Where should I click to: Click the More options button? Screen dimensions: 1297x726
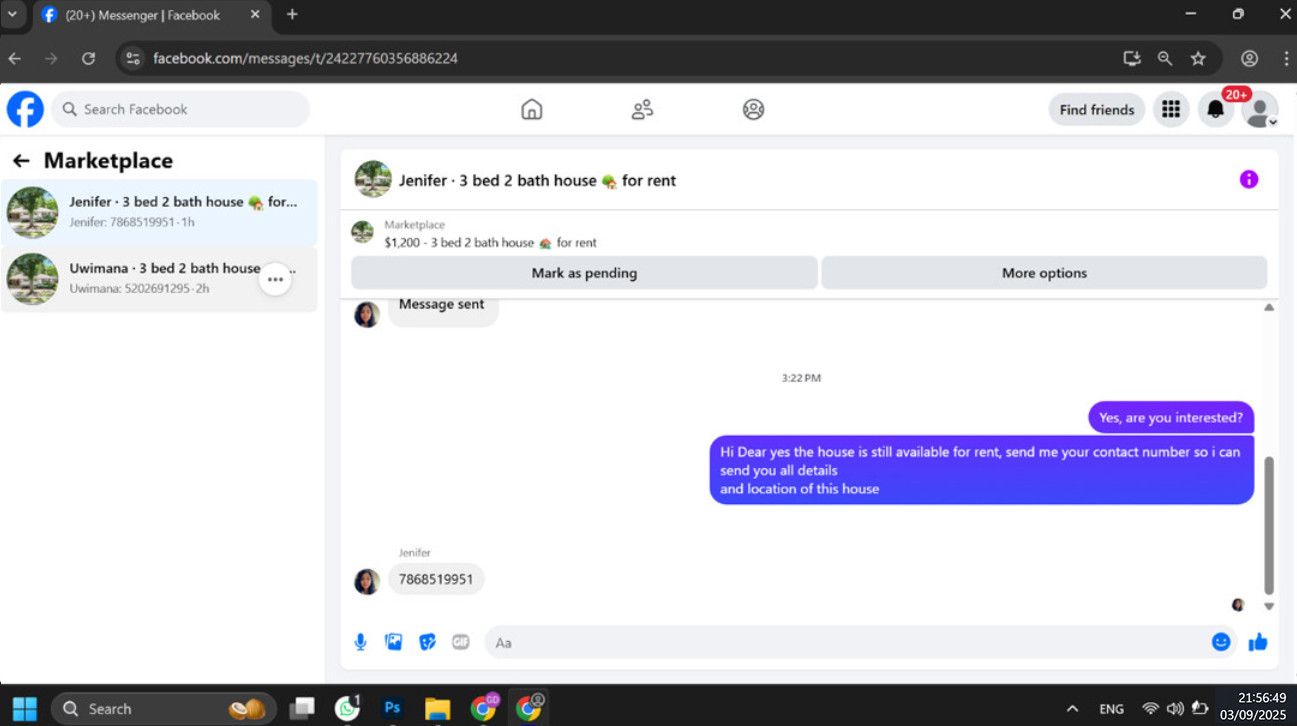tap(1044, 273)
